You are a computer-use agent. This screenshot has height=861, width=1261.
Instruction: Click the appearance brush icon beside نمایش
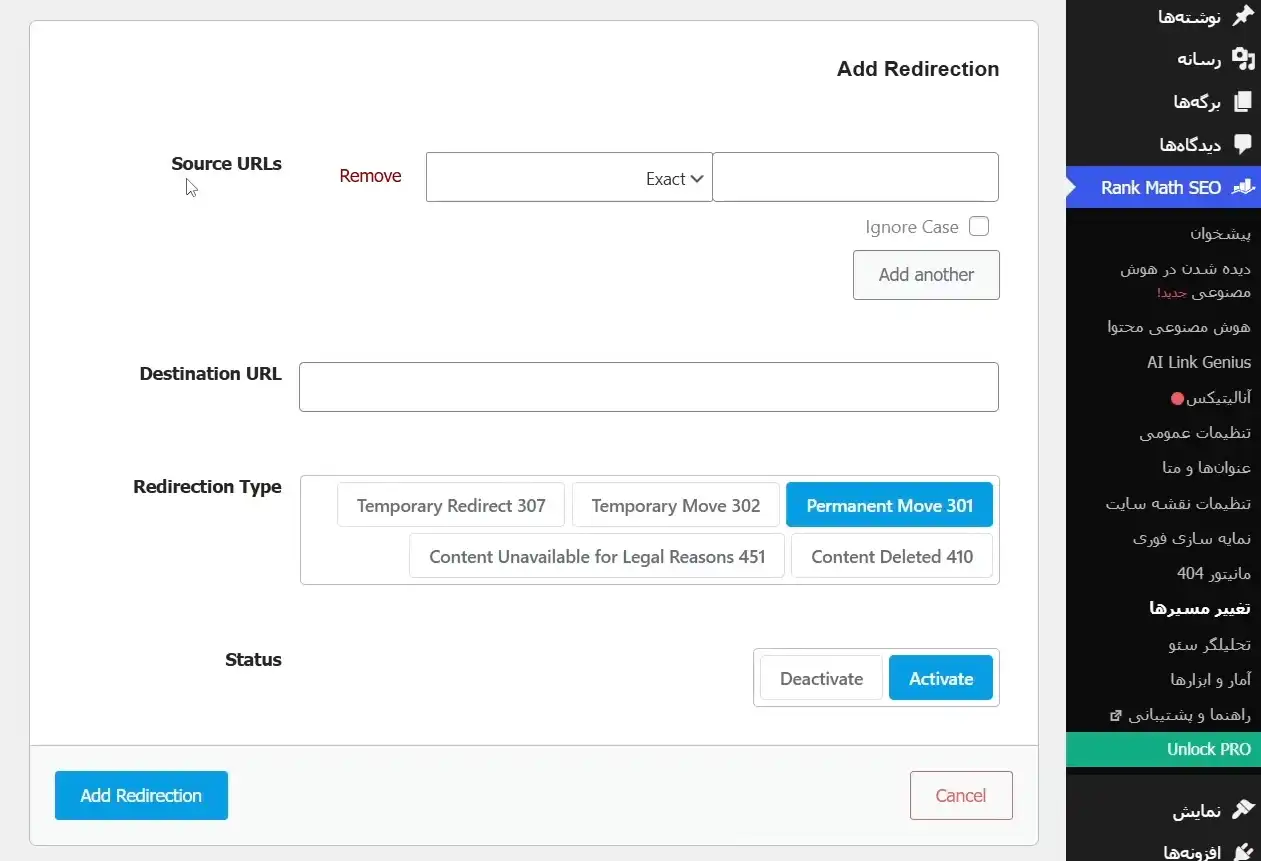coord(1243,810)
